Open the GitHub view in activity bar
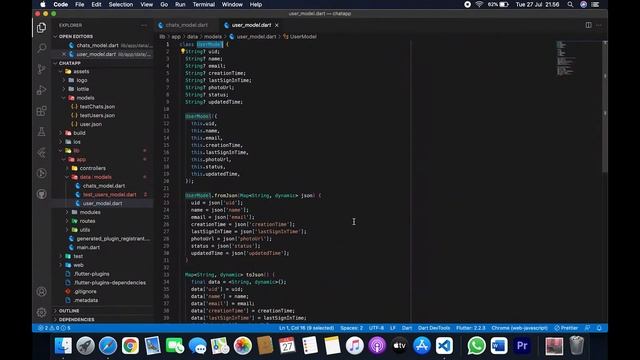Image resolution: width=640 pixels, height=360 pixels. (x=42, y=194)
